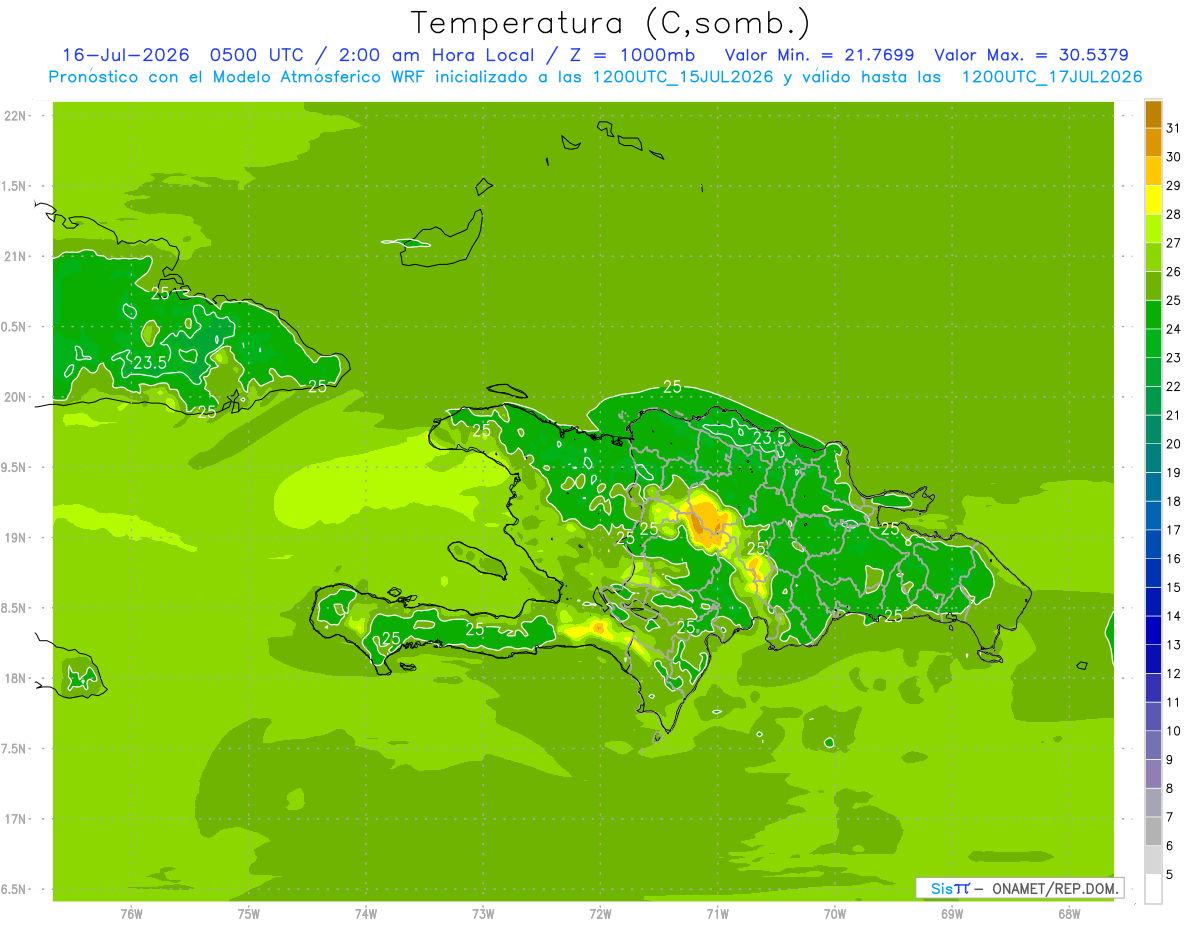1200x927 pixels.
Task: Click 'Valor Min. = 21.7699' value
Action: tap(819, 55)
